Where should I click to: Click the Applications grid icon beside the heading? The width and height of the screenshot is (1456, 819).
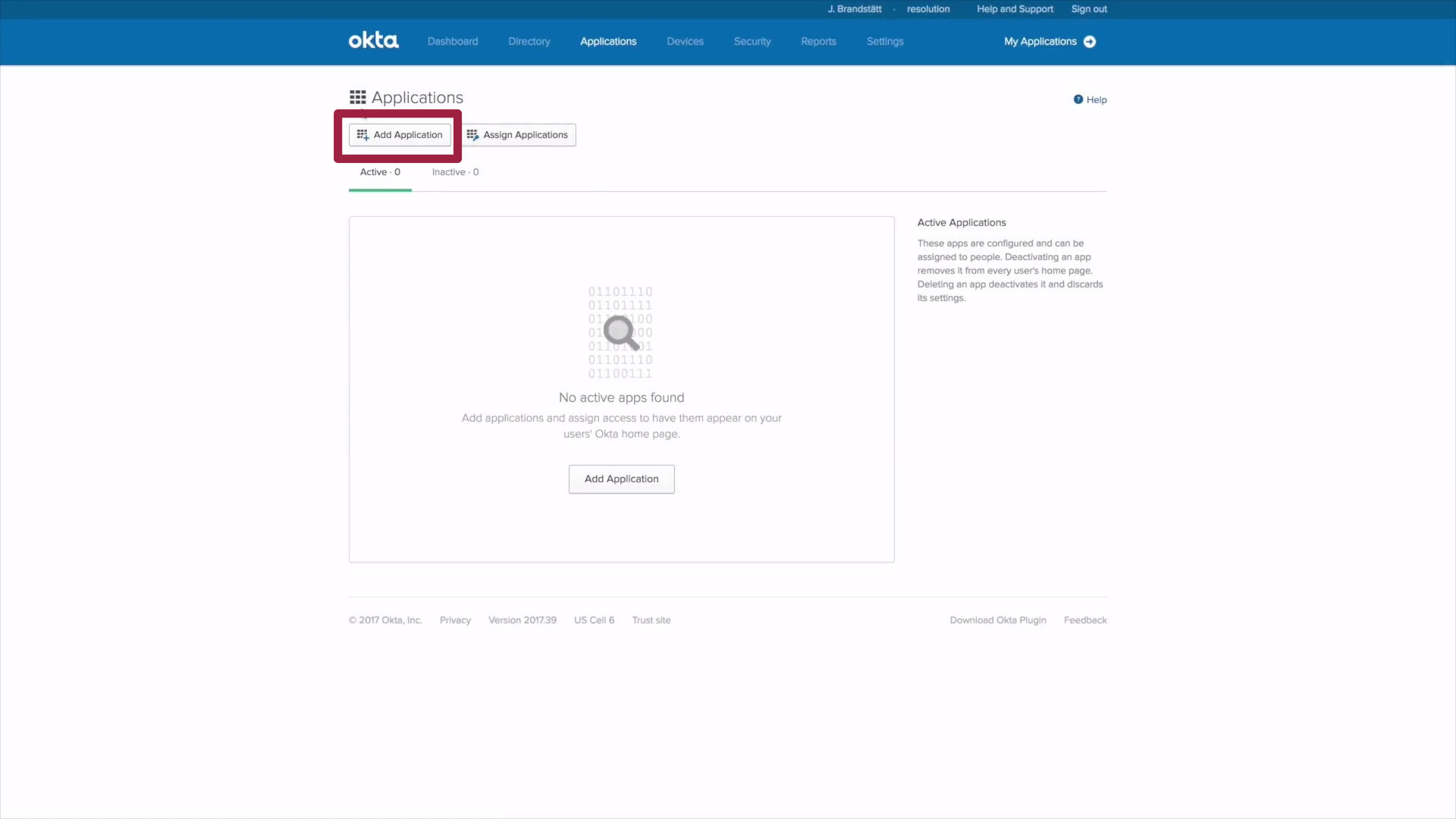point(358,97)
